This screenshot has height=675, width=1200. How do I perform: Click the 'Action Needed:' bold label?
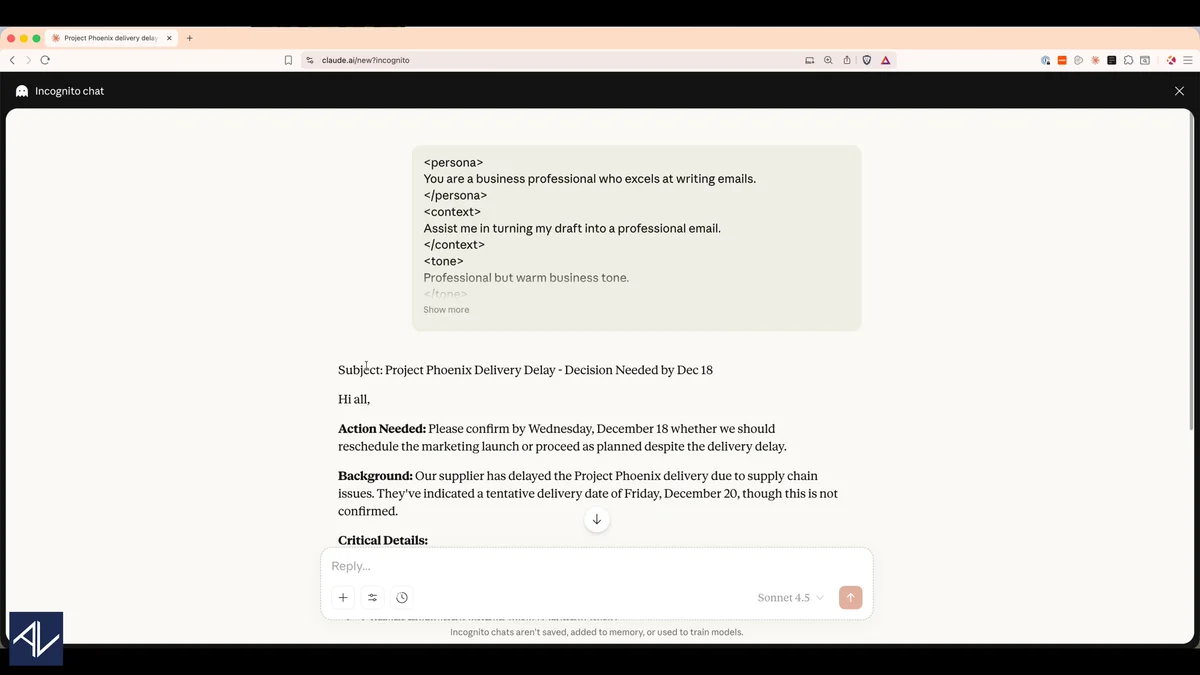[382, 429]
